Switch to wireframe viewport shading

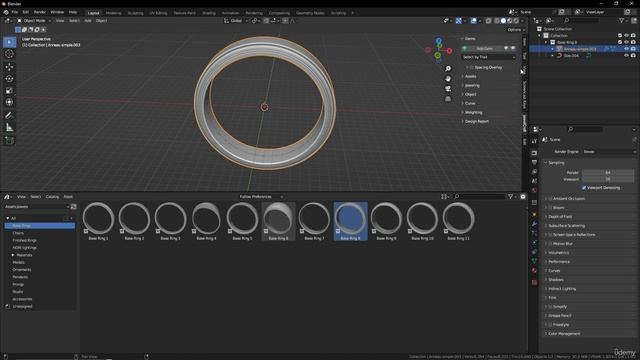click(x=496, y=21)
